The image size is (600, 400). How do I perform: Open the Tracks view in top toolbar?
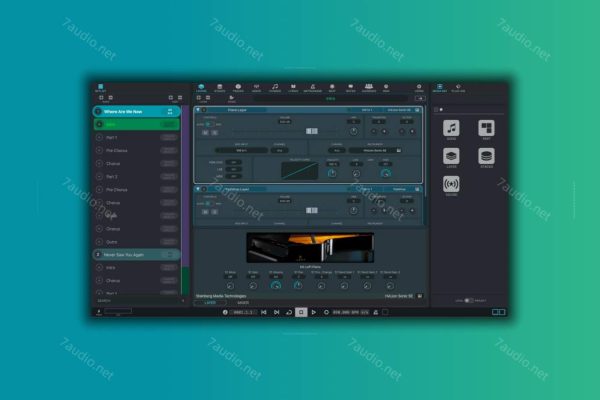point(238,88)
